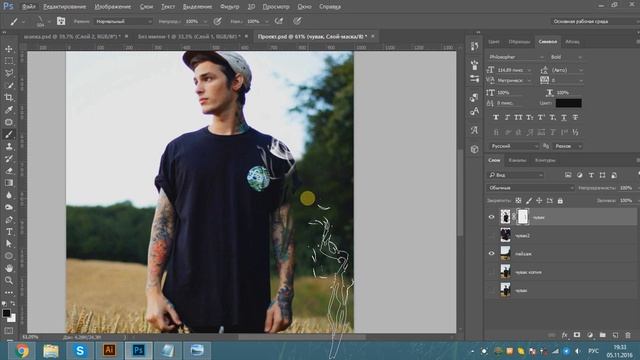Click the add layer mask icon at panel bottom
The width and height of the screenshot is (640, 360).
577,335
